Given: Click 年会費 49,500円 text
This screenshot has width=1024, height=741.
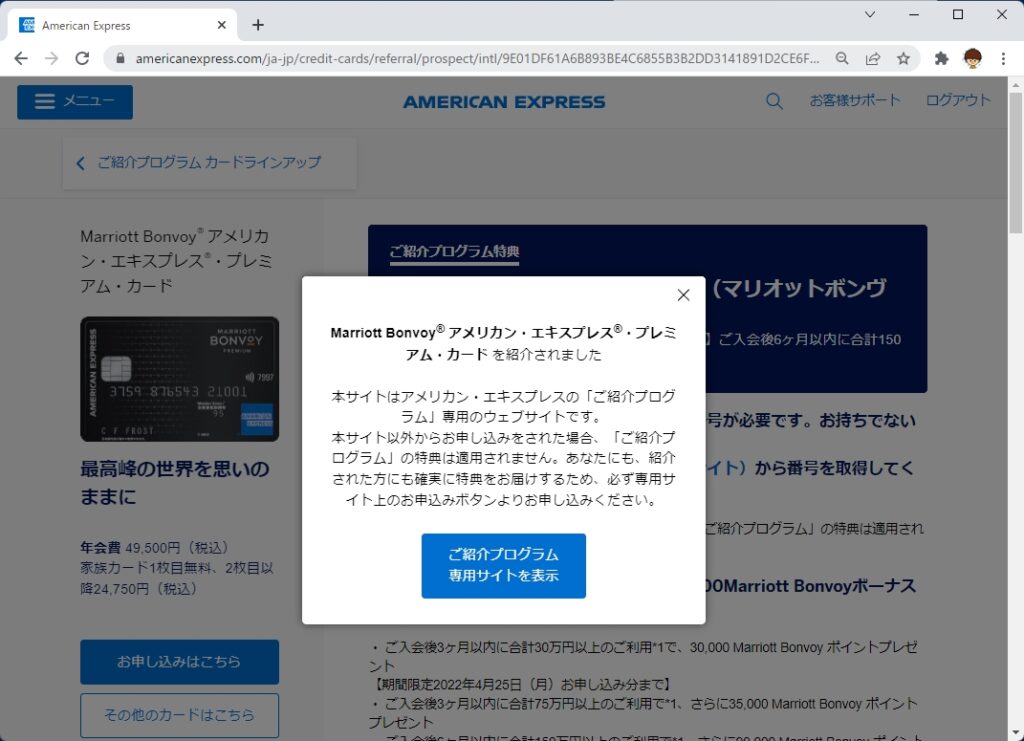Looking at the screenshot, I should coord(154,547).
